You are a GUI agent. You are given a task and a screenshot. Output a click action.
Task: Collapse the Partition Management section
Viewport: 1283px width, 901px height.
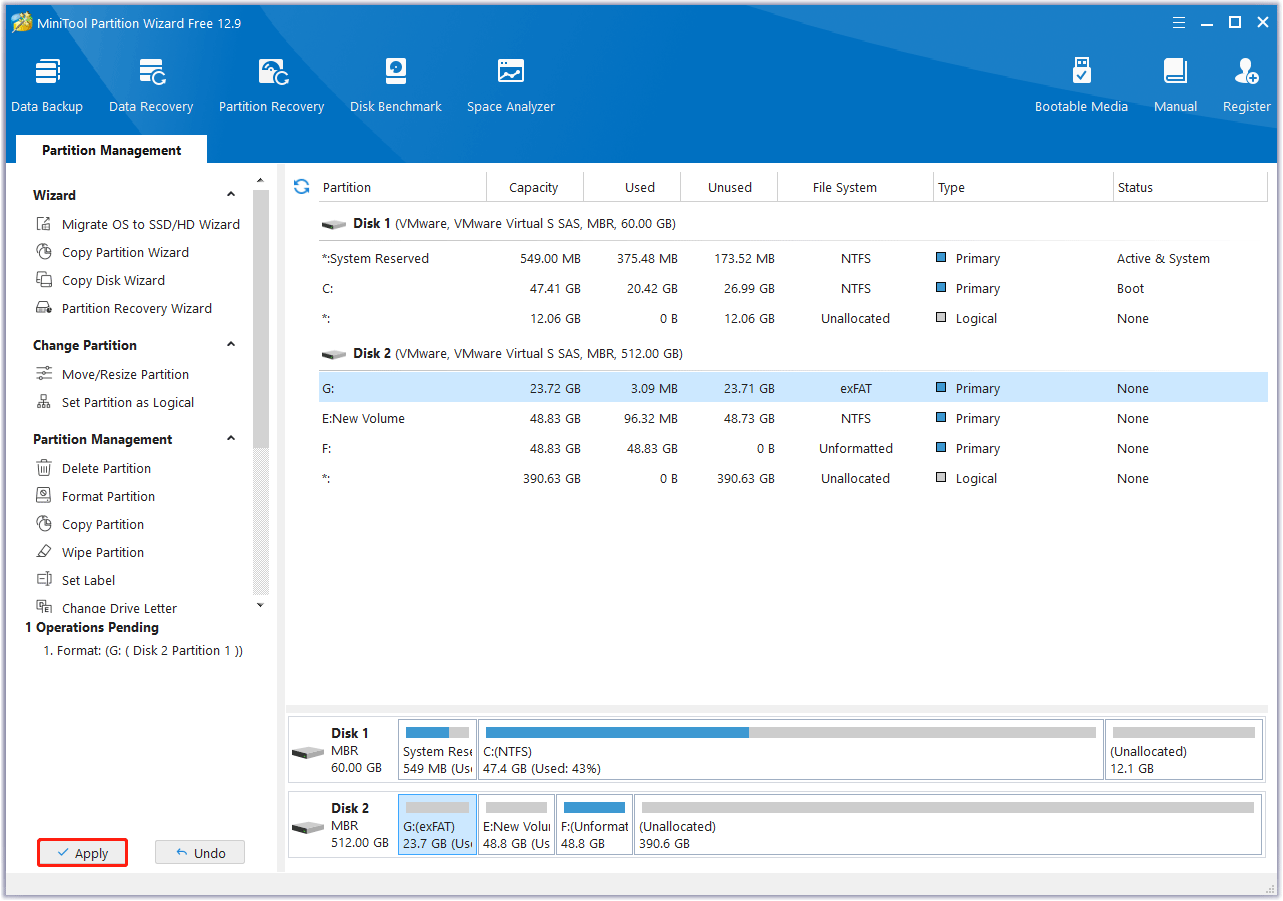[231, 439]
